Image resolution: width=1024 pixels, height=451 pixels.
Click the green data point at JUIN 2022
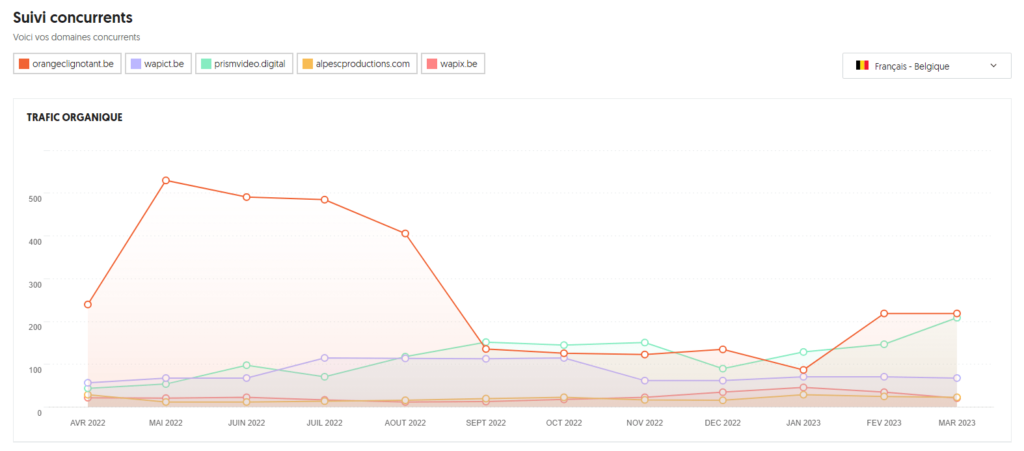(x=246, y=365)
